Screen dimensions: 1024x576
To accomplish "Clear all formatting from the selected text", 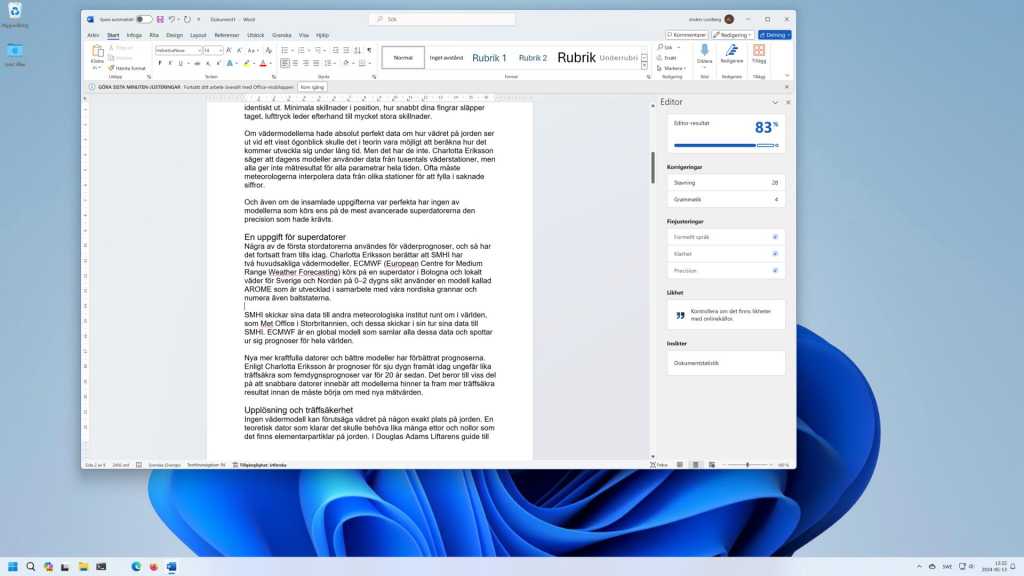I will [268, 50].
